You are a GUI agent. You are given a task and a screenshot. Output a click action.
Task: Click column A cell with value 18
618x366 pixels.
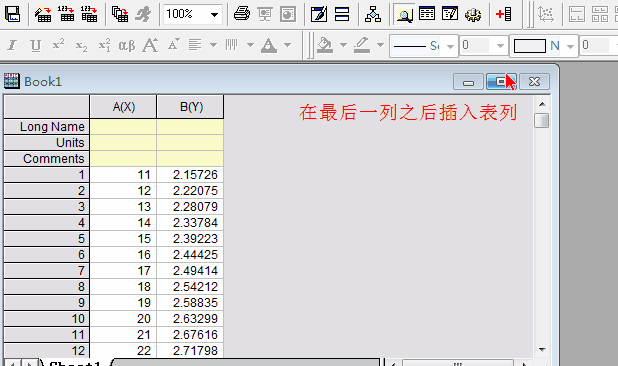pyautogui.click(x=123, y=287)
